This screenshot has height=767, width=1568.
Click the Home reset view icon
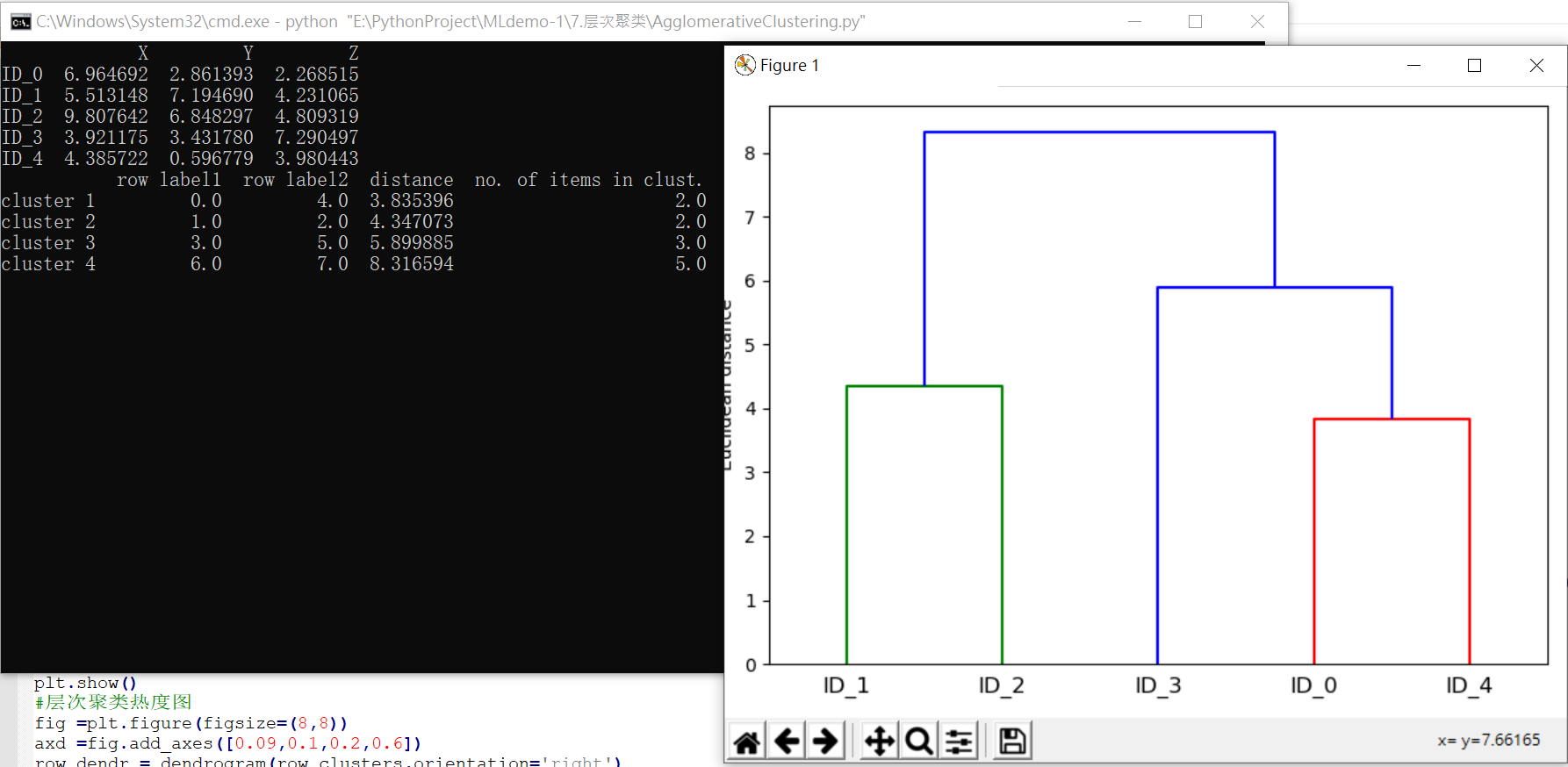(x=747, y=742)
